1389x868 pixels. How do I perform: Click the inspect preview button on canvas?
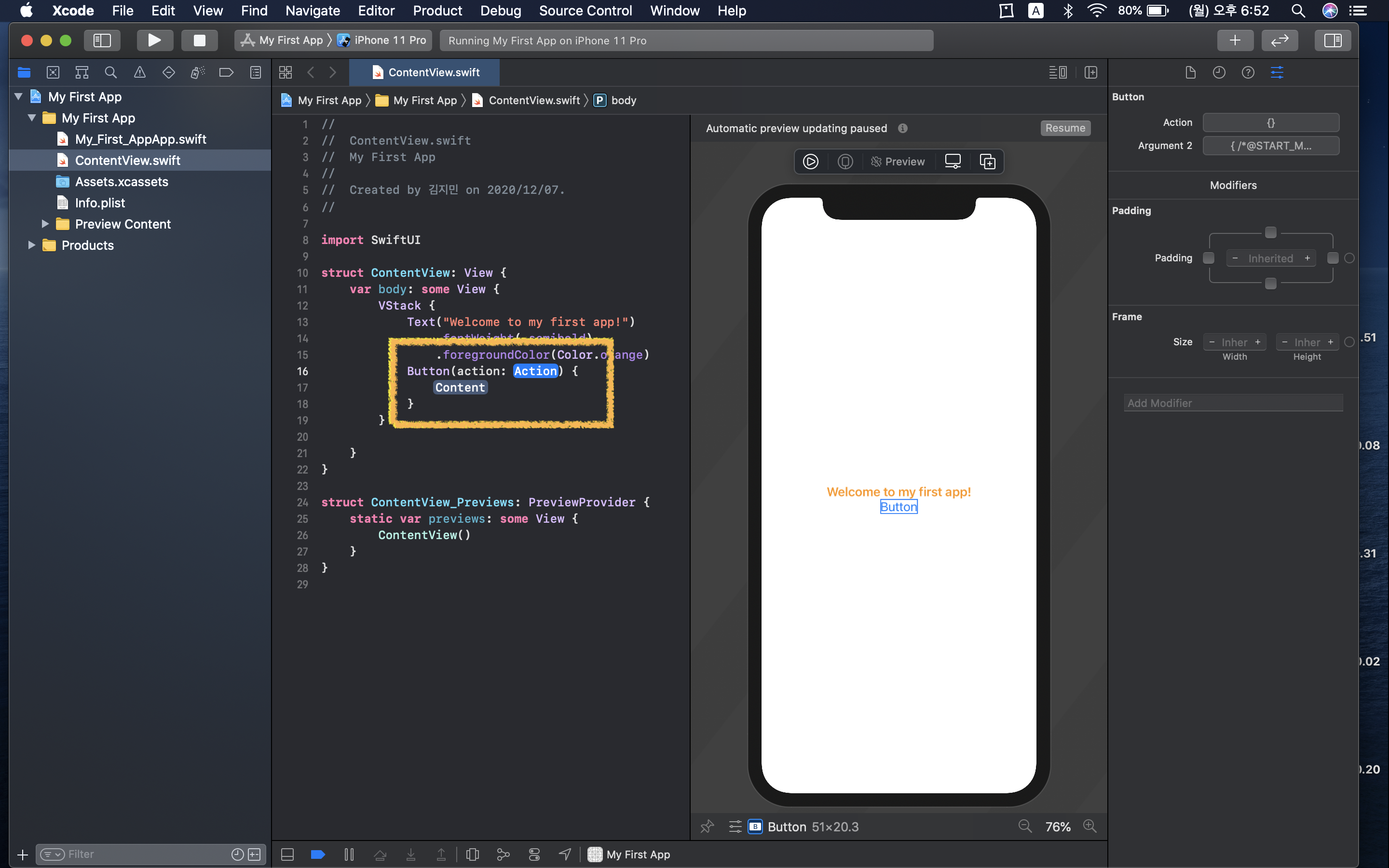(x=845, y=162)
